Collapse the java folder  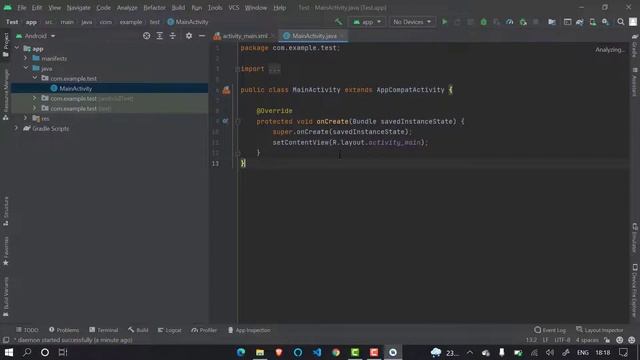(26, 68)
